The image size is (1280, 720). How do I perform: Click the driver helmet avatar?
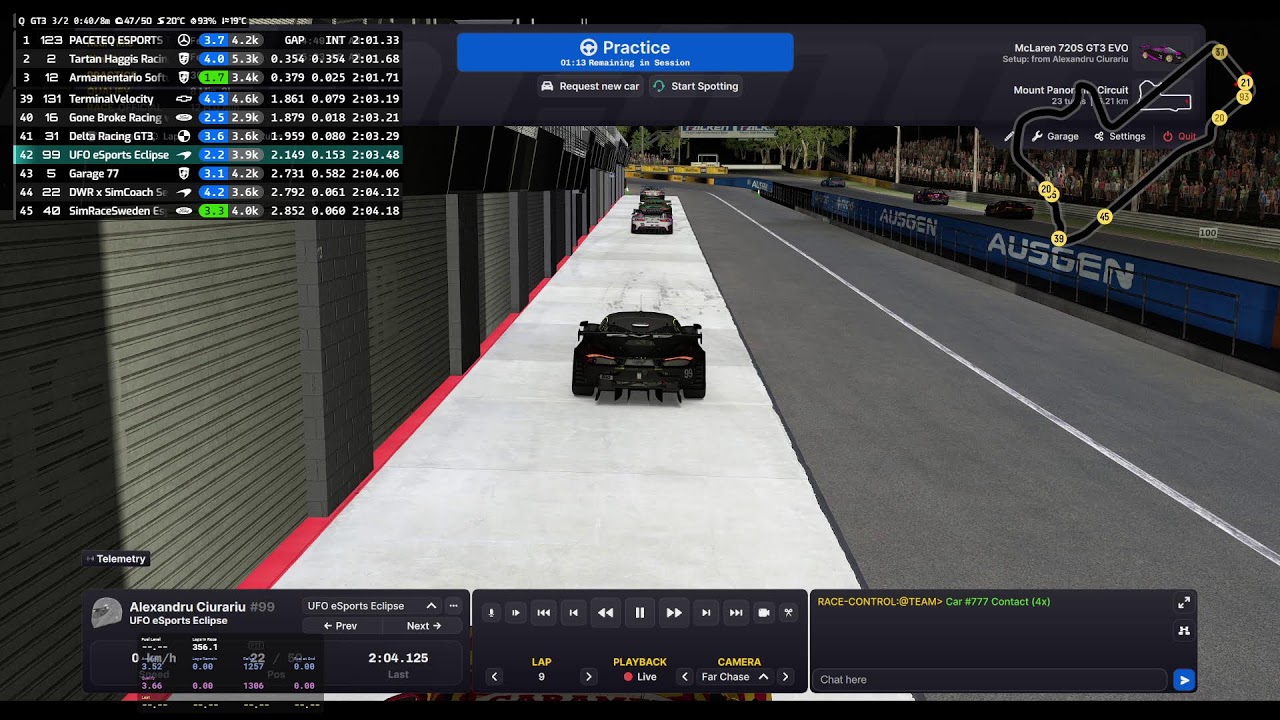pyautogui.click(x=106, y=613)
